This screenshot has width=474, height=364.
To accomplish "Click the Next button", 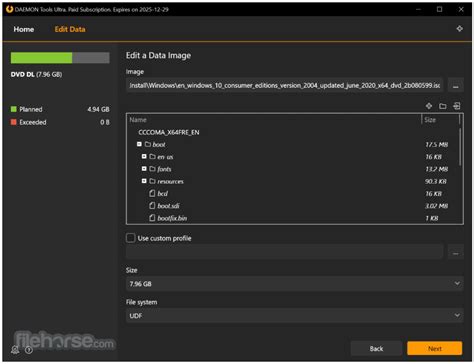I will pos(435,349).
